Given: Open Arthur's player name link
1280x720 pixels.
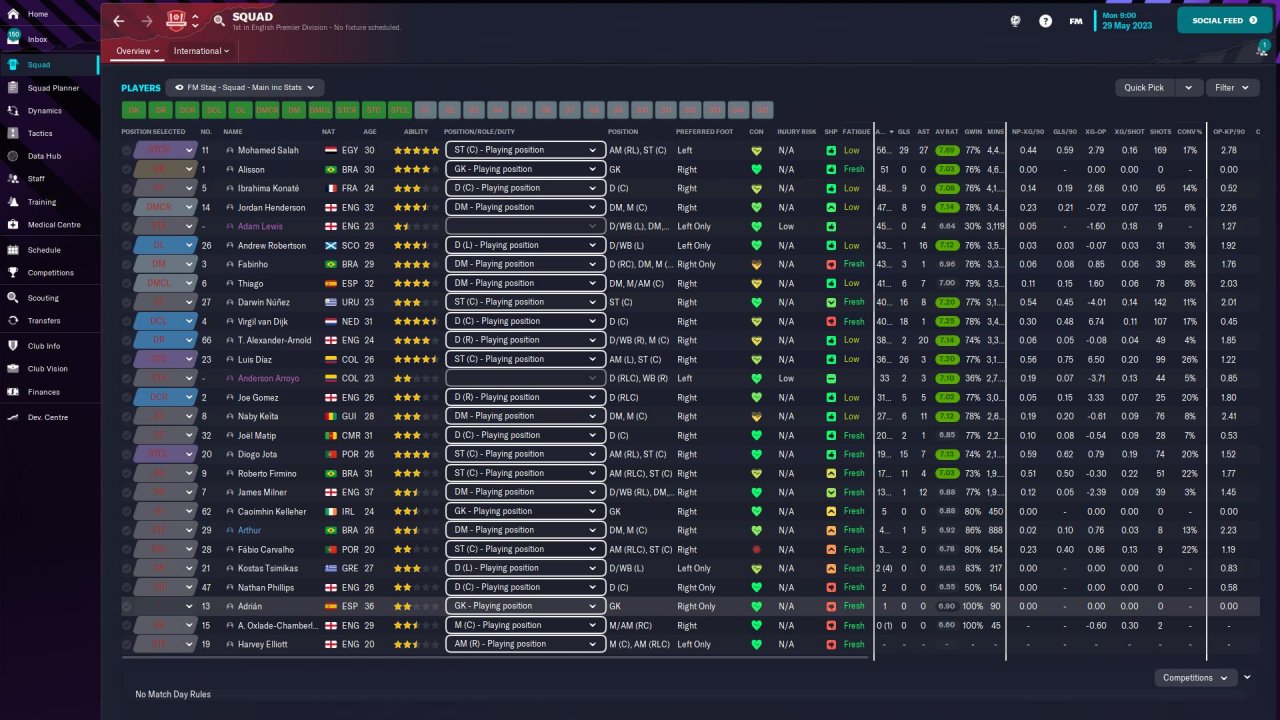Looking at the screenshot, I should click(x=250, y=531).
